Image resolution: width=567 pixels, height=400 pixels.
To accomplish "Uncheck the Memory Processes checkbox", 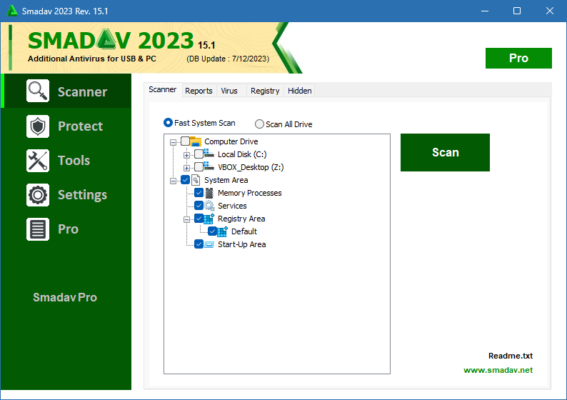I will [199, 193].
